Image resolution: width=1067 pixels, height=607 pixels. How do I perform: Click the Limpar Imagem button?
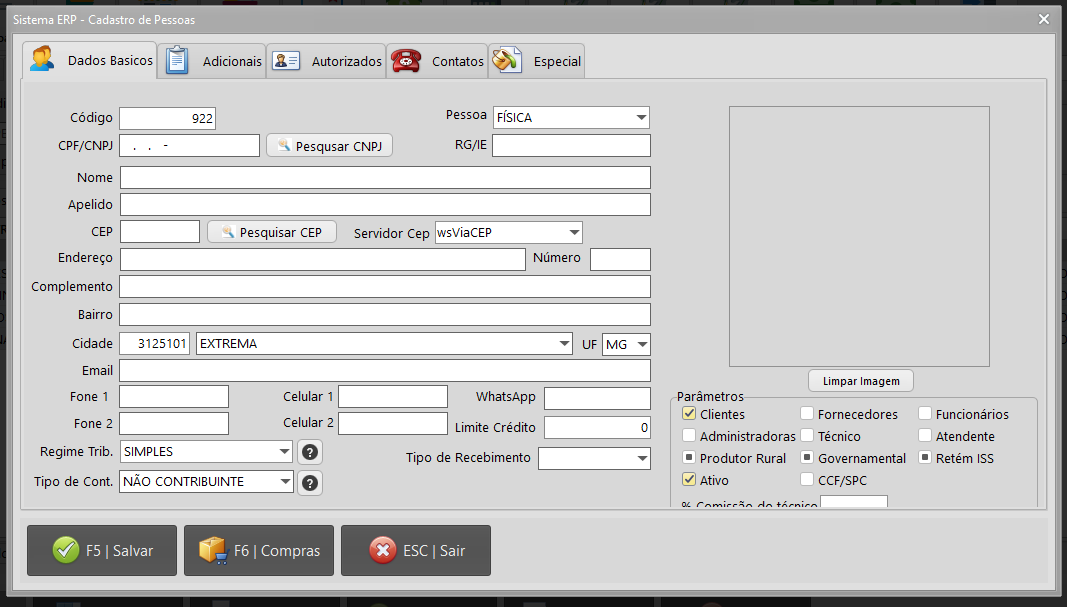point(861,381)
